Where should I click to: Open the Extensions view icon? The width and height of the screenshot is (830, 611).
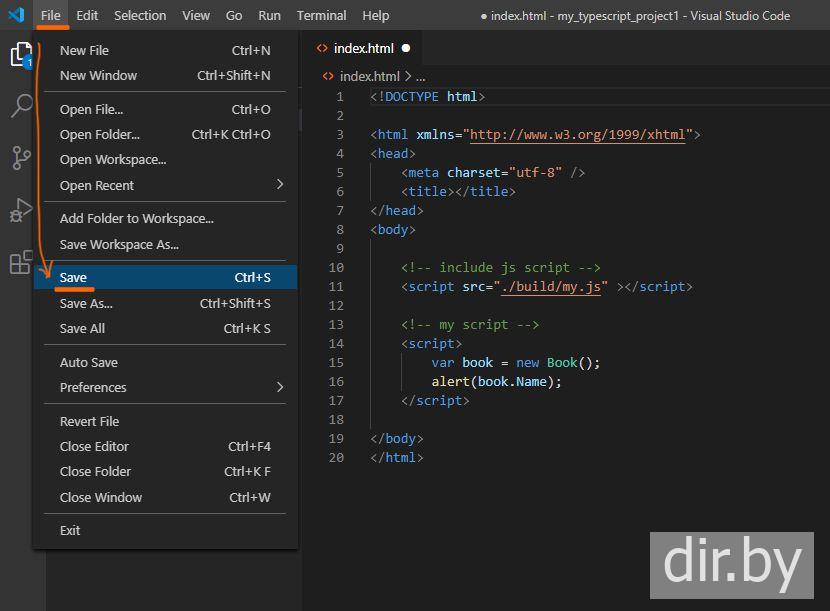tap(20, 263)
